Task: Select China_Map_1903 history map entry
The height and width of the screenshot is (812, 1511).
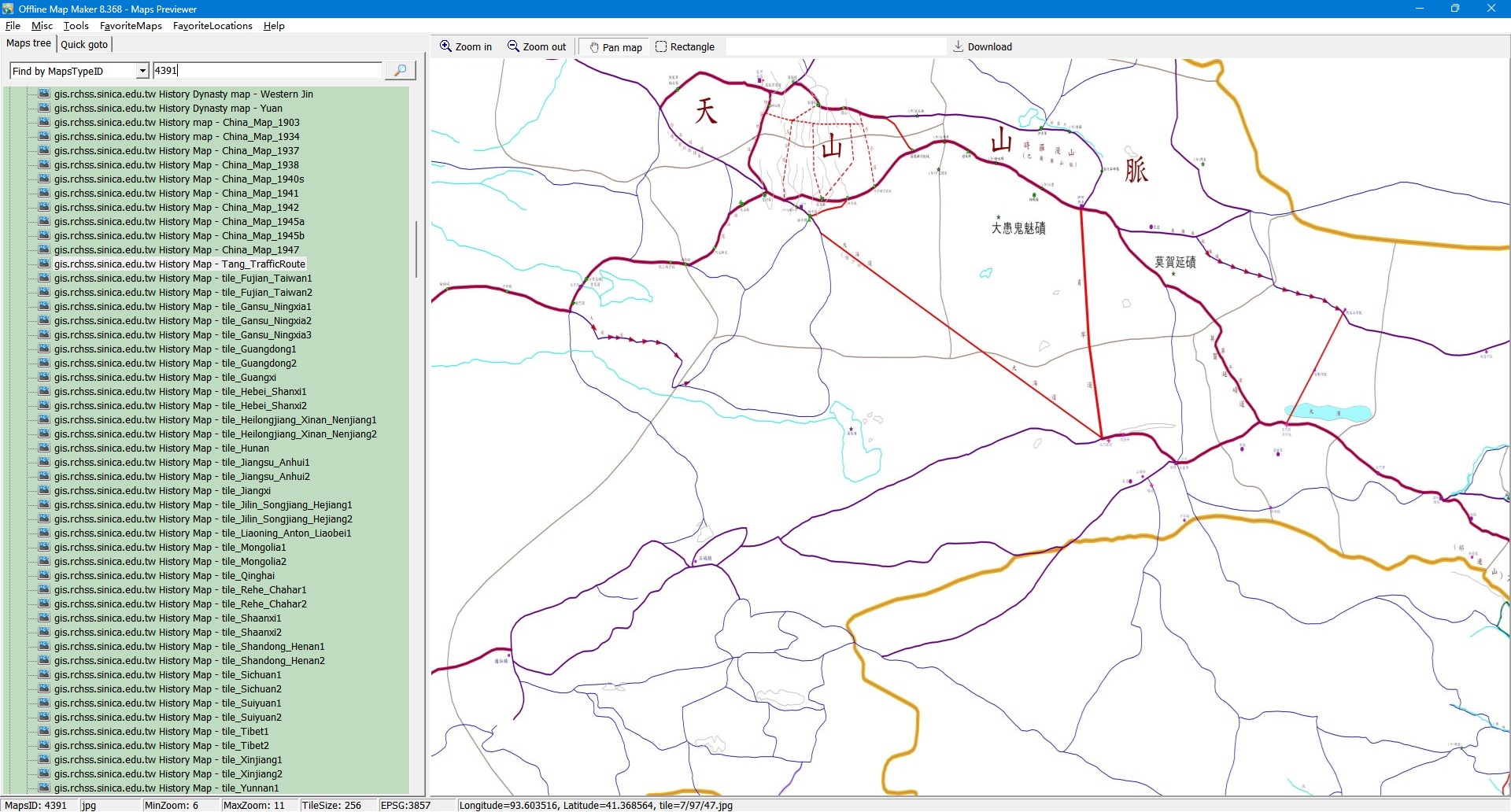Action: tap(176, 123)
